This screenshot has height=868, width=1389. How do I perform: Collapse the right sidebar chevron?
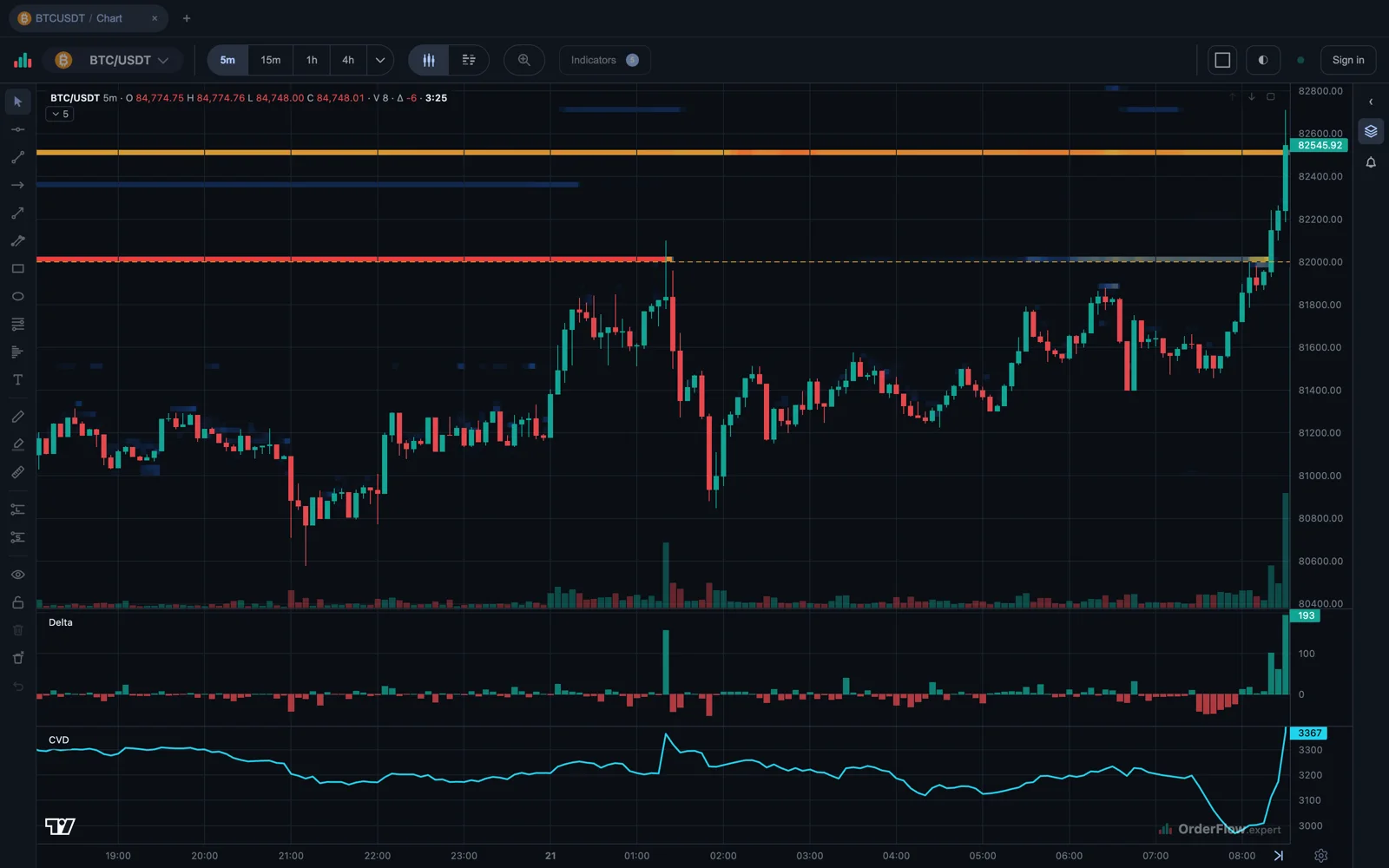pos(1371,102)
